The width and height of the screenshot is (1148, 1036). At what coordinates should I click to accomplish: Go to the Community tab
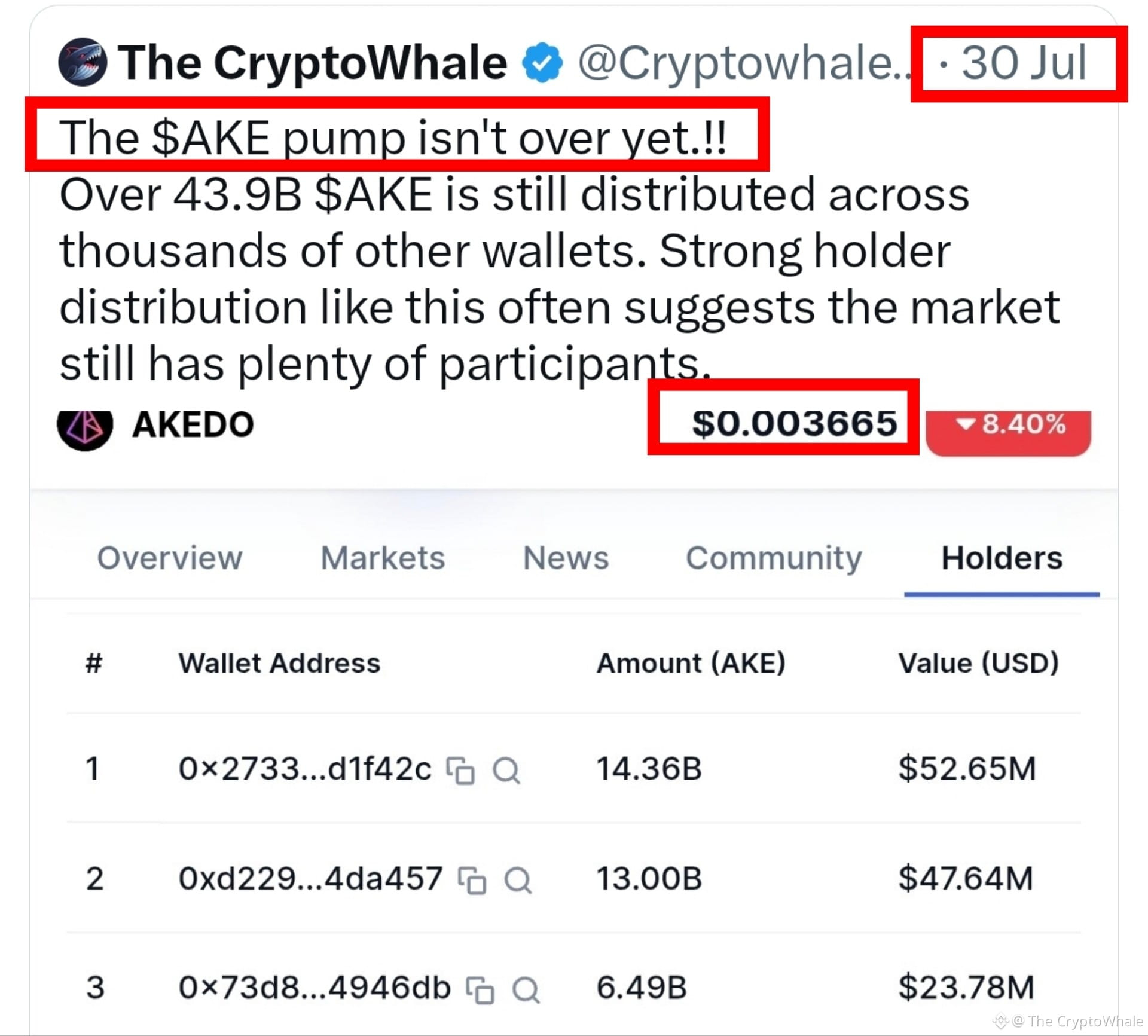tap(774, 558)
